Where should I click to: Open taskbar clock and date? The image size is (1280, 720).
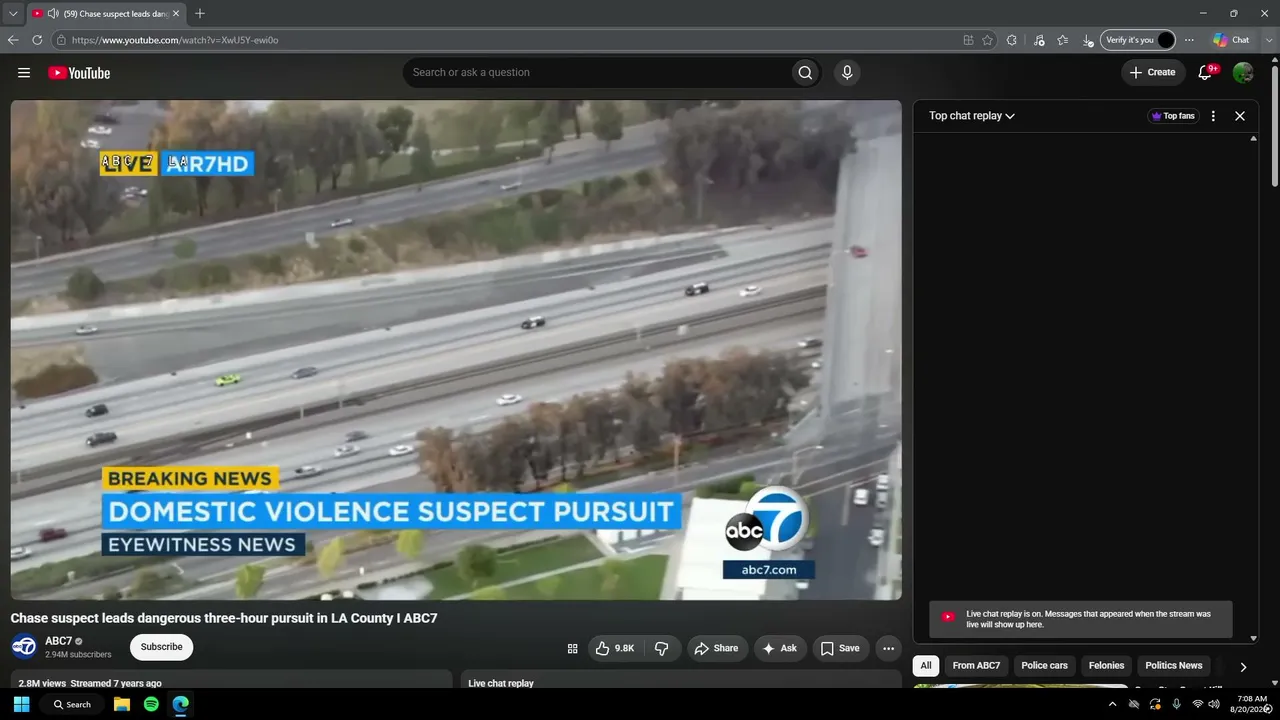pyautogui.click(x=1252, y=704)
